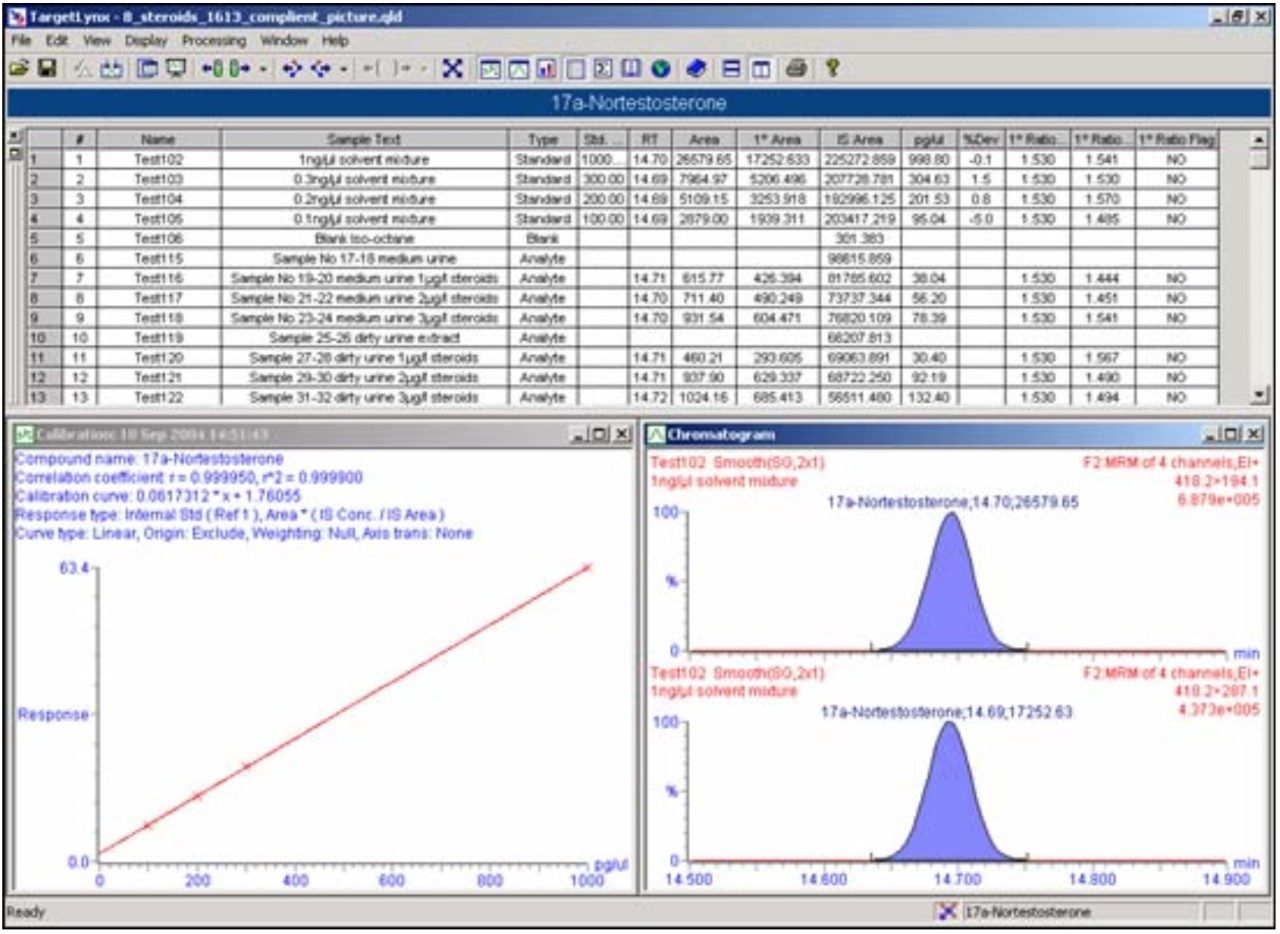Open dropdown arrow beside green sample arrows

263,69
